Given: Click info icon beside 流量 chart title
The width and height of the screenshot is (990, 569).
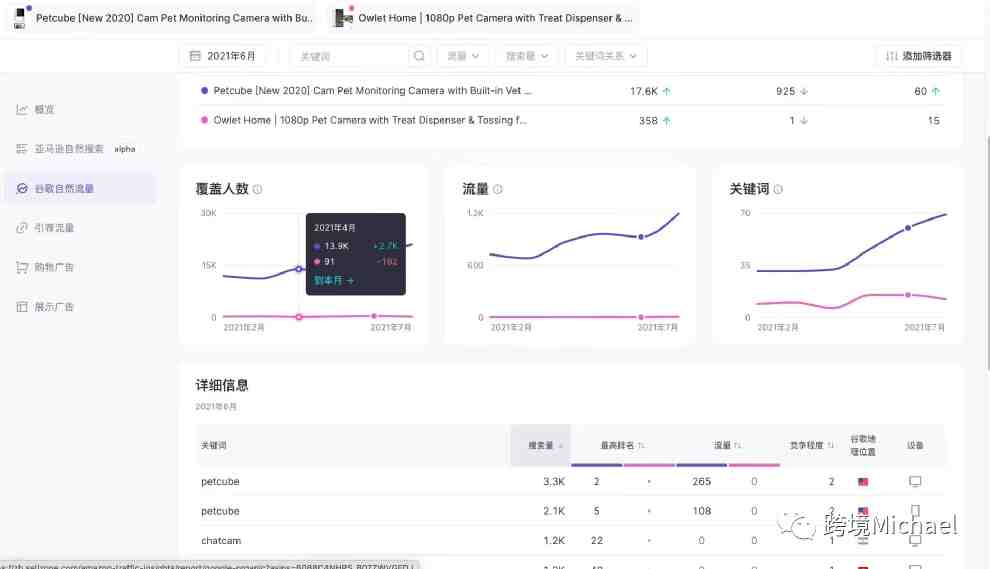Looking at the screenshot, I should pos(498,189).
